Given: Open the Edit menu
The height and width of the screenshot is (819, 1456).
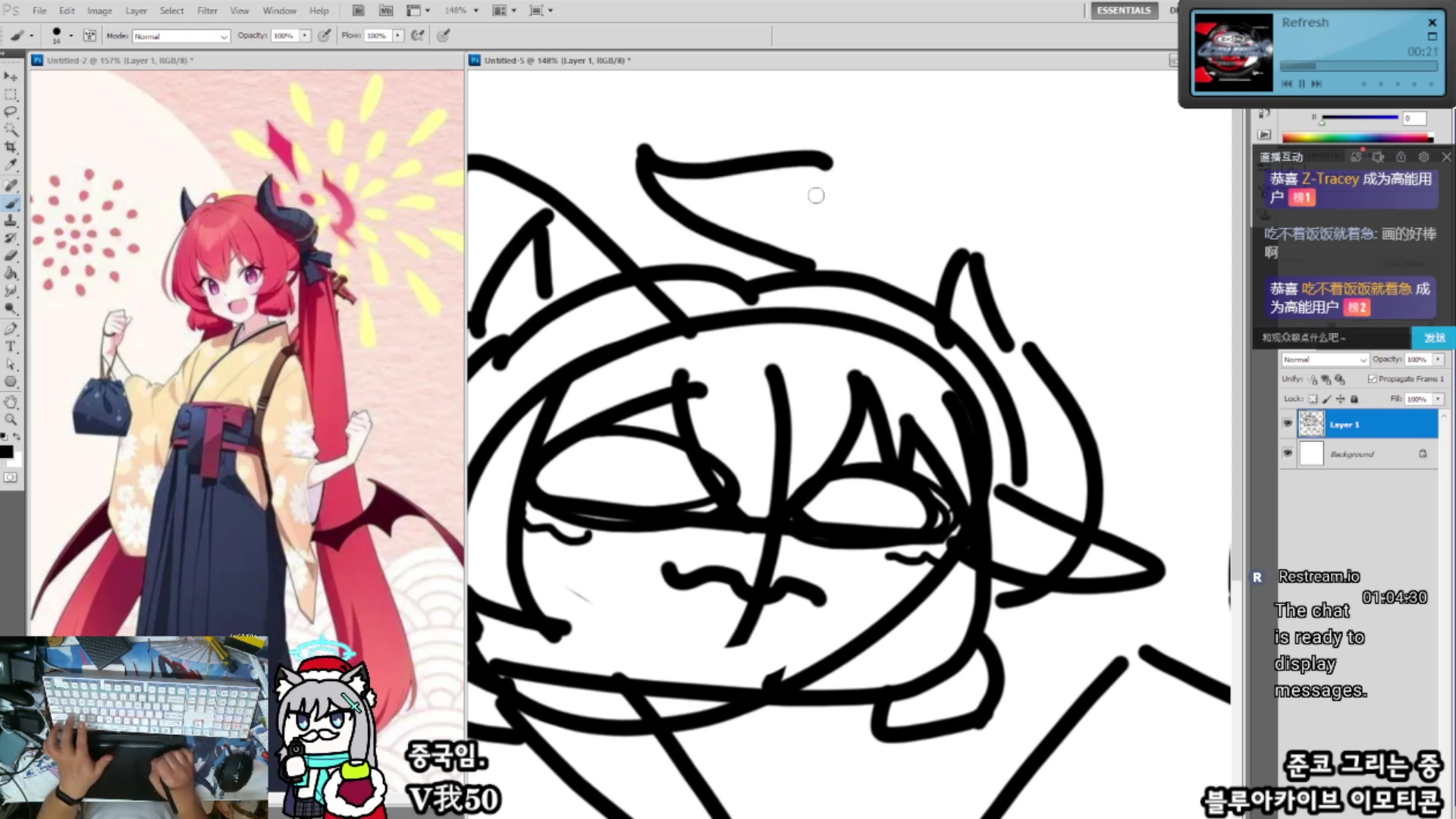Looking at the screenshot, I should tap(67, 11).
